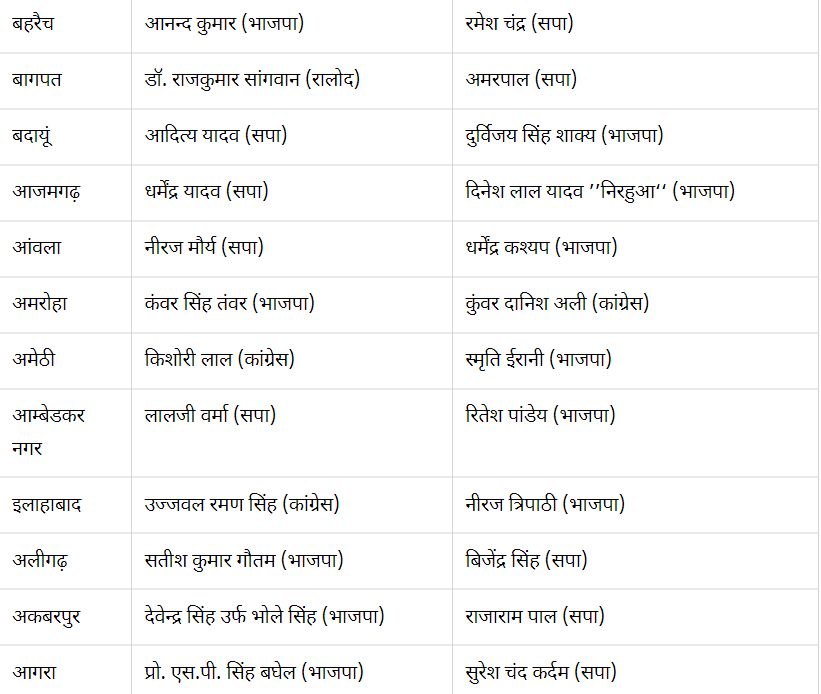Viewport: 821px width, 694px height.
Task: Click दिनेश लाल यादव निरहुआ entry
Action: [x=600, y=192]
